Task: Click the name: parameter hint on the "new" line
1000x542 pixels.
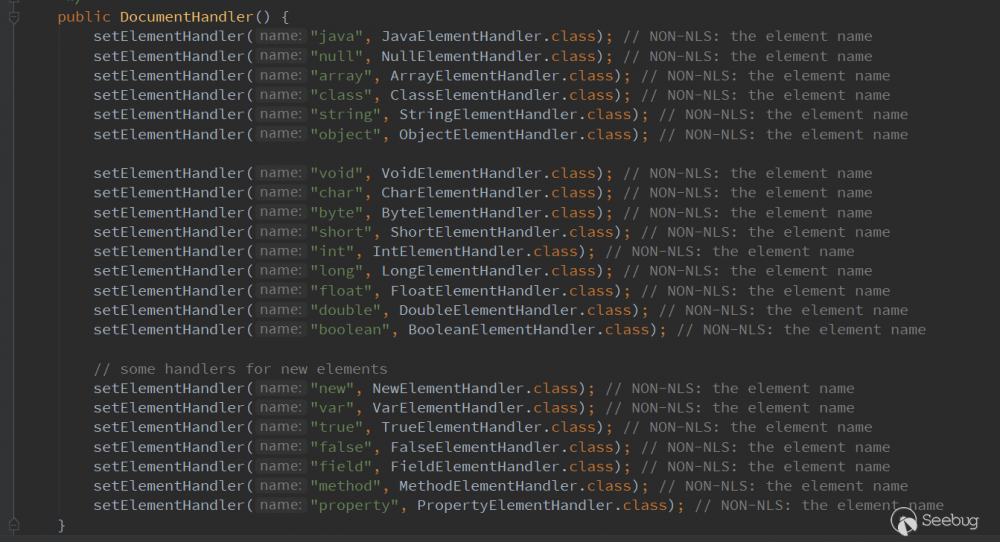Action: tap(281, 388)
